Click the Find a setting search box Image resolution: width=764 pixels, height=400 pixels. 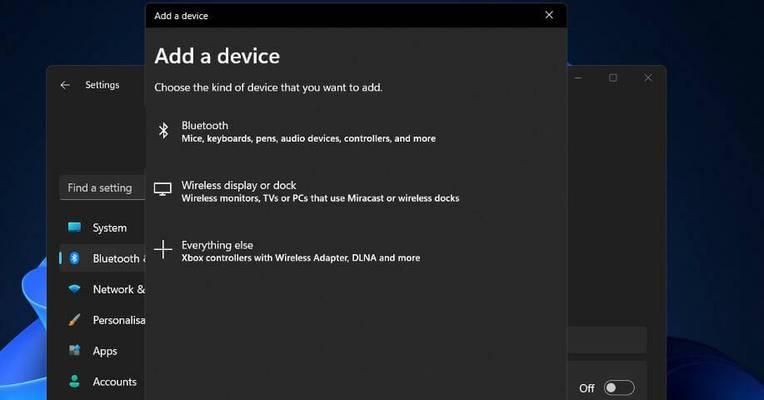pyautogui.click(x=102, y=188)
